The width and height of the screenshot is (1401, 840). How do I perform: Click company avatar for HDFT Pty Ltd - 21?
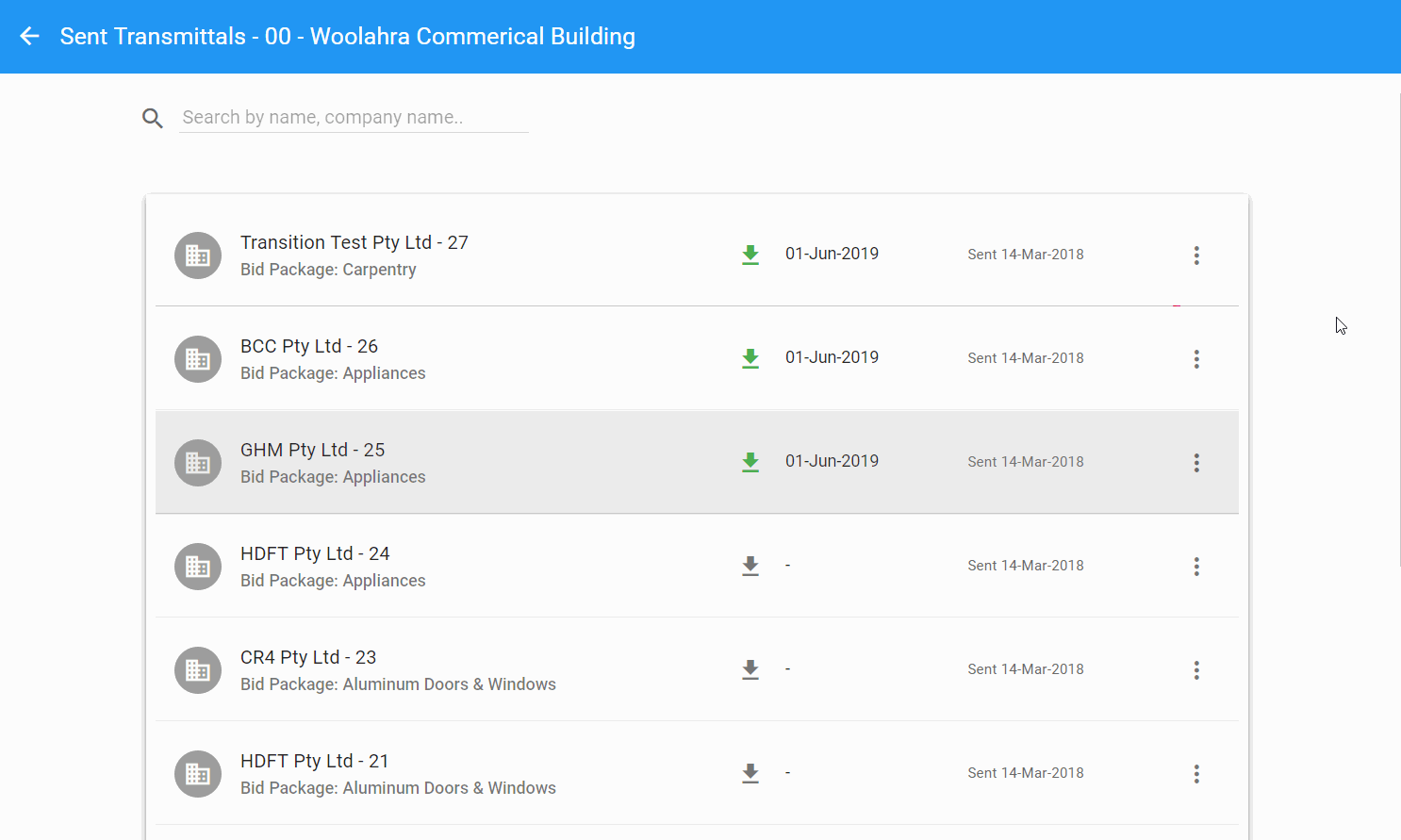point(198,774)
